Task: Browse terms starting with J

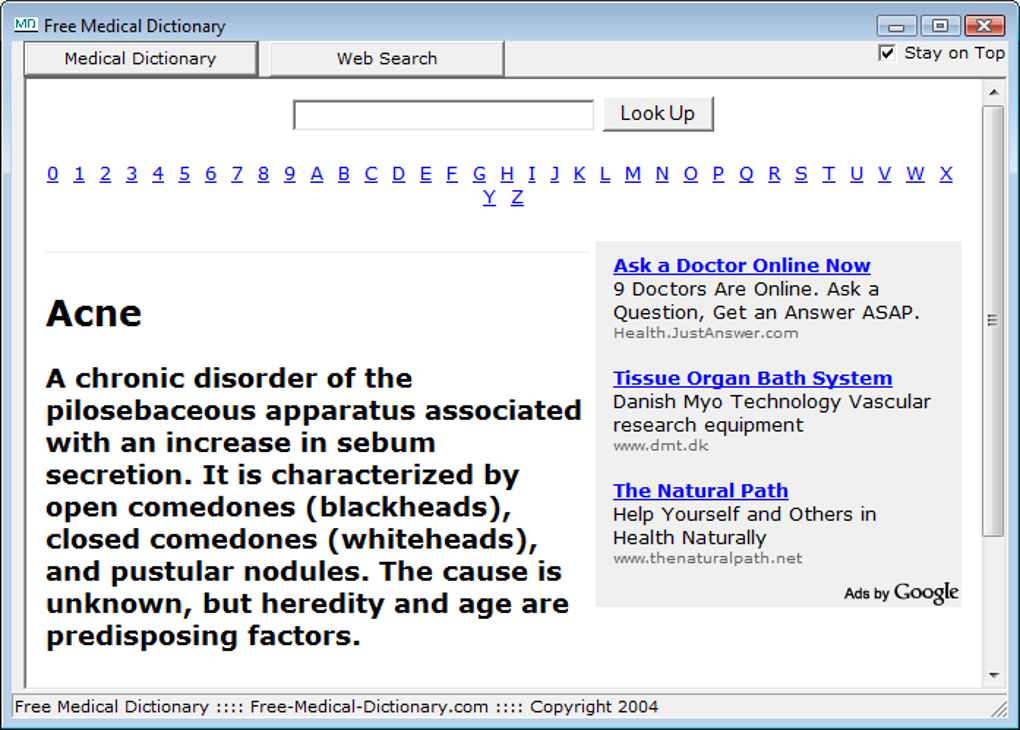Action: pyautogui.click(x=554, y=174)
